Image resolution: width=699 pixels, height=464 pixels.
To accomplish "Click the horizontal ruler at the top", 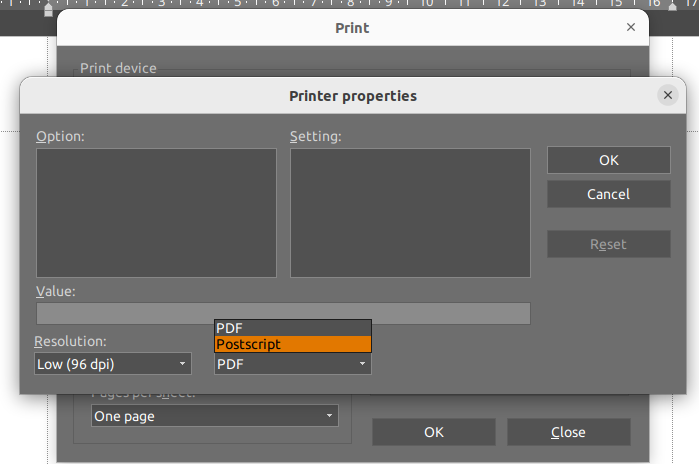I will pyautogui.click(x=350, y=5).
